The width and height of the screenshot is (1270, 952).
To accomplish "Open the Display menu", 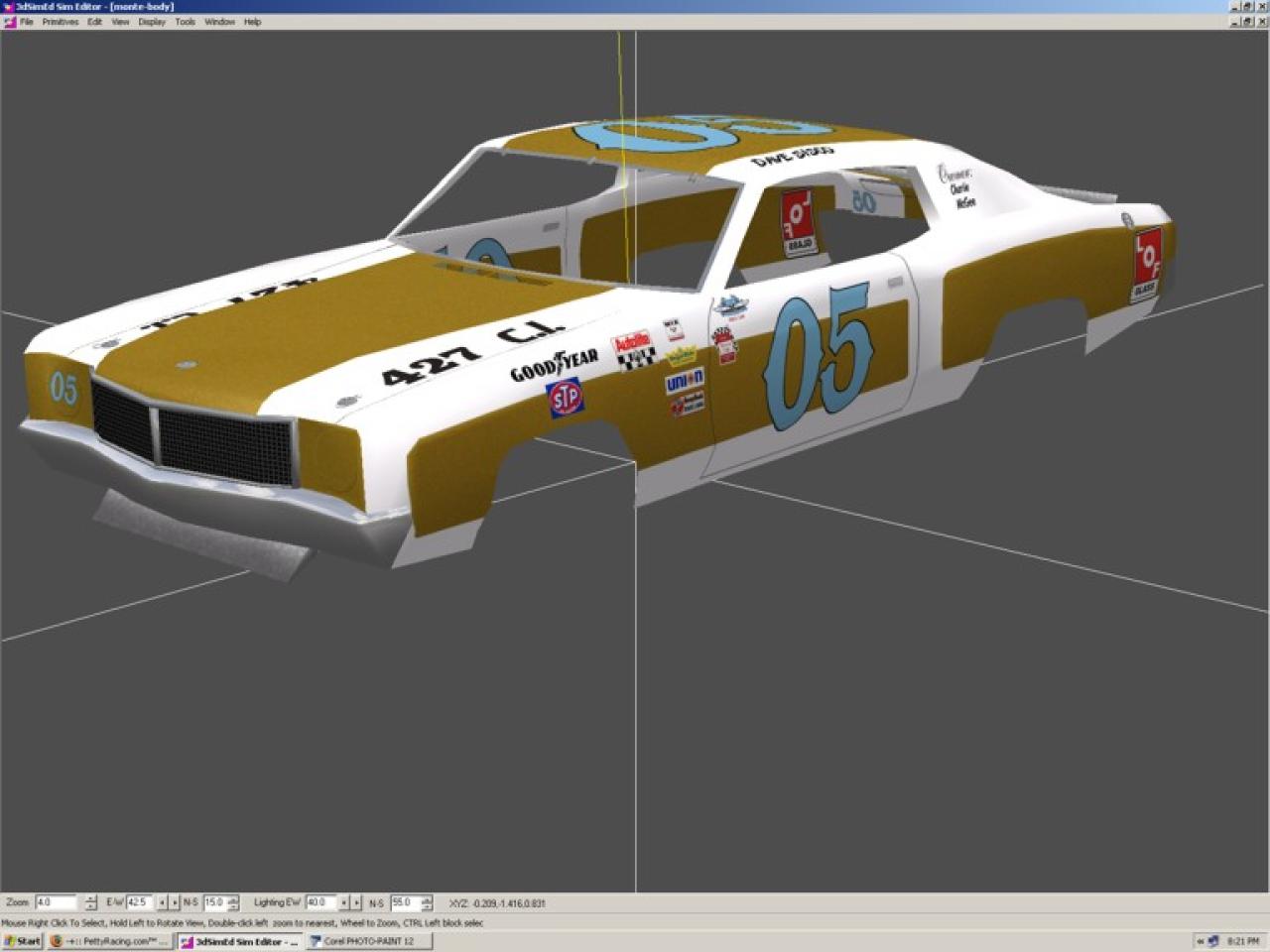I will [152, 22].
